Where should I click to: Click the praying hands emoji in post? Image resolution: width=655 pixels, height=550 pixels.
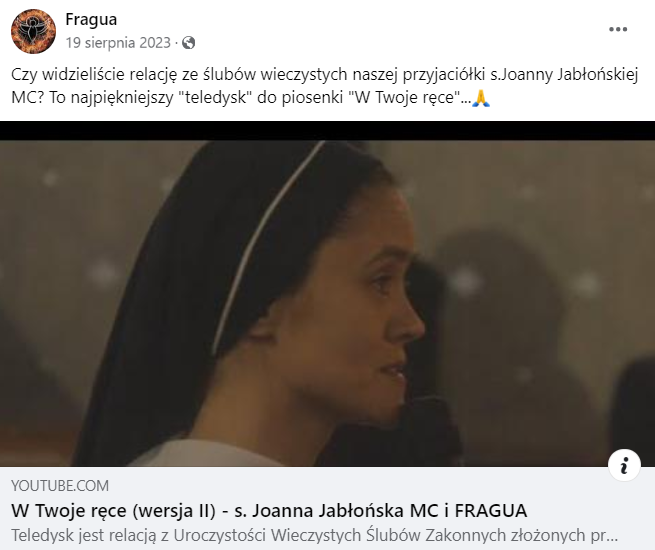[480, 97]
